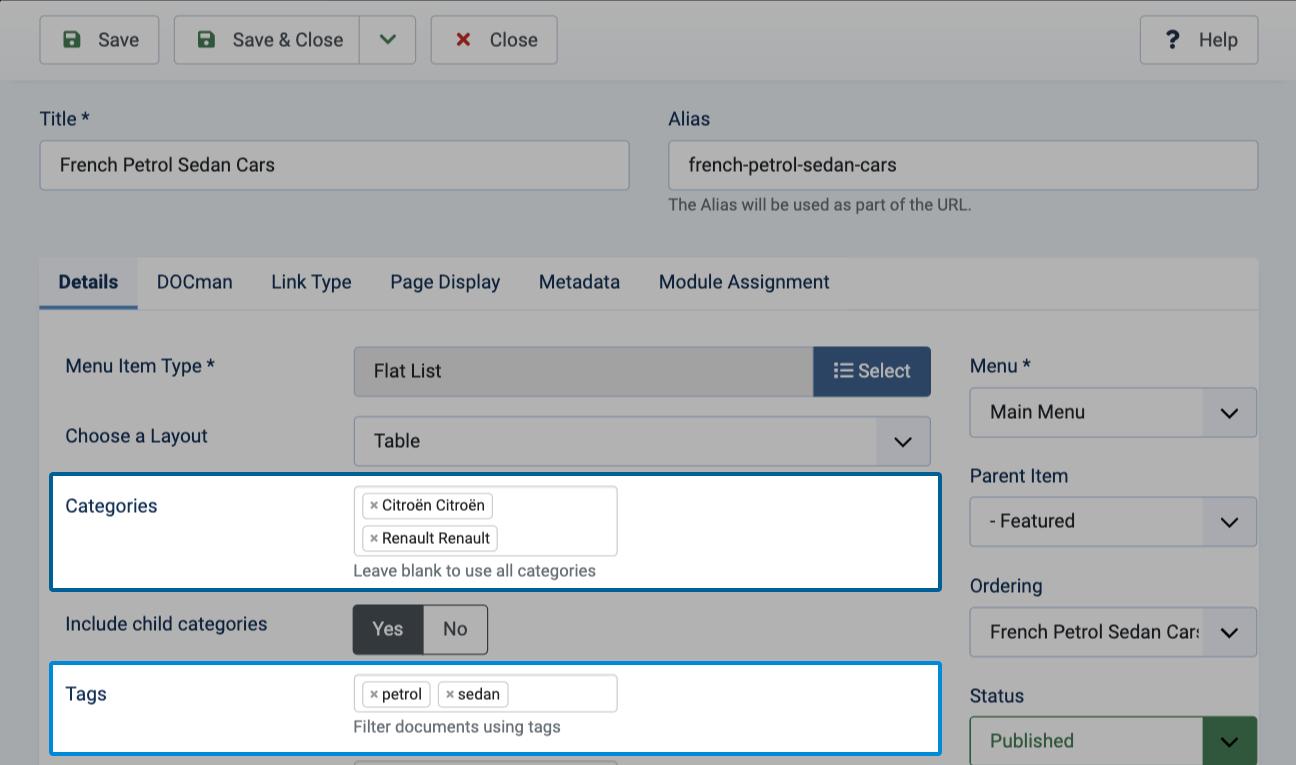
Task: Open Help with the question mark
Action: 1199,40
